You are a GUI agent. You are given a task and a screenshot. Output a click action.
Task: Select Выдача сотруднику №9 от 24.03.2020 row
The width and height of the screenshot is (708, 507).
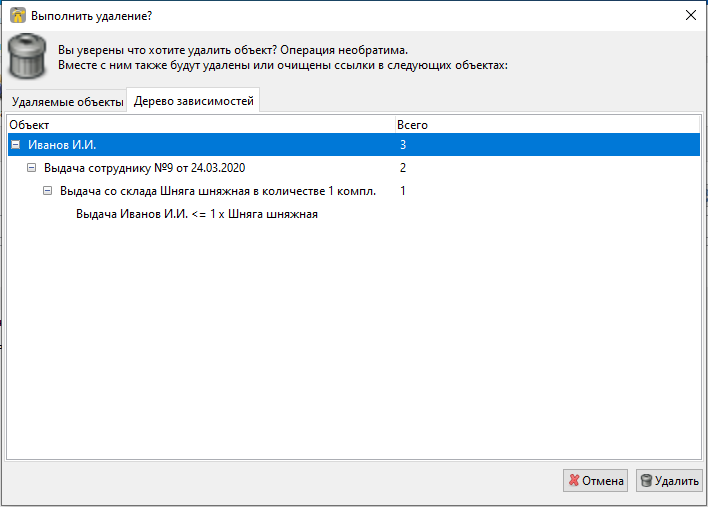tap(354, 168)
